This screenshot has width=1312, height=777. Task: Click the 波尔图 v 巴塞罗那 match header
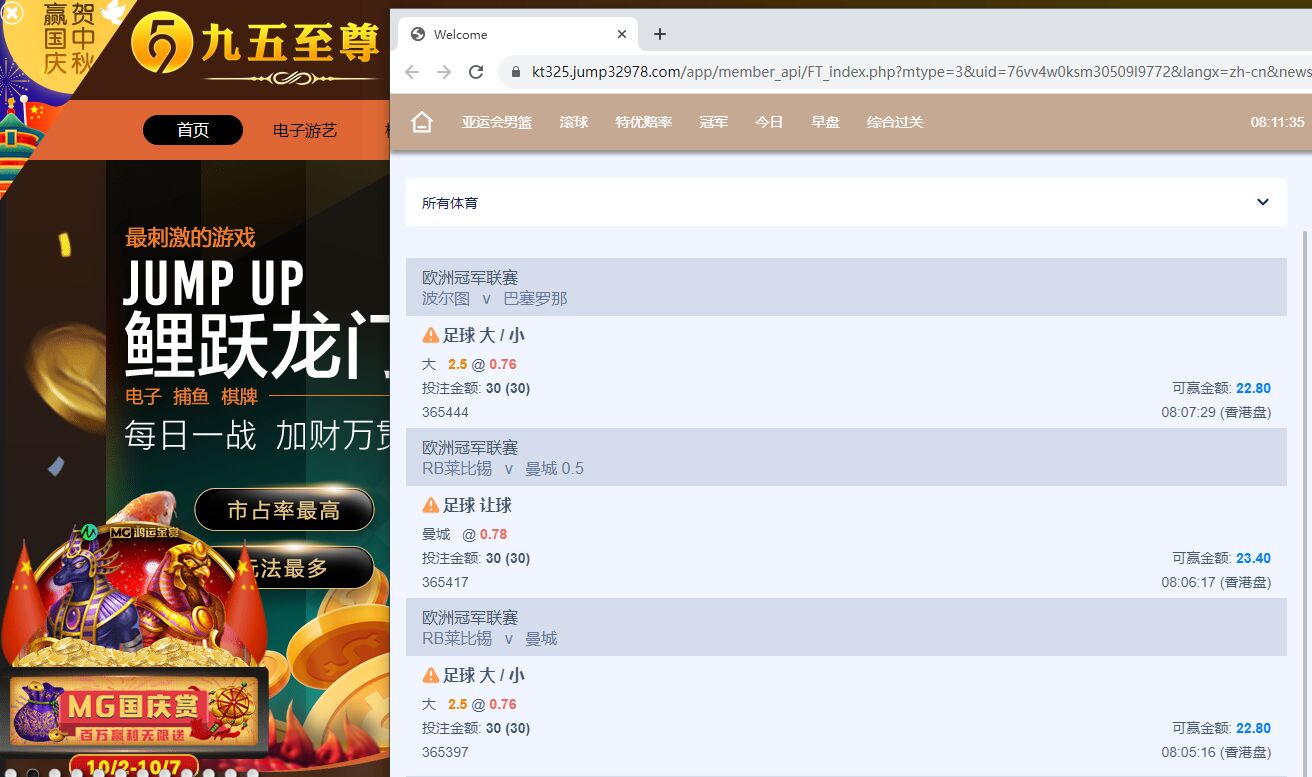click(x=846, y=287)
